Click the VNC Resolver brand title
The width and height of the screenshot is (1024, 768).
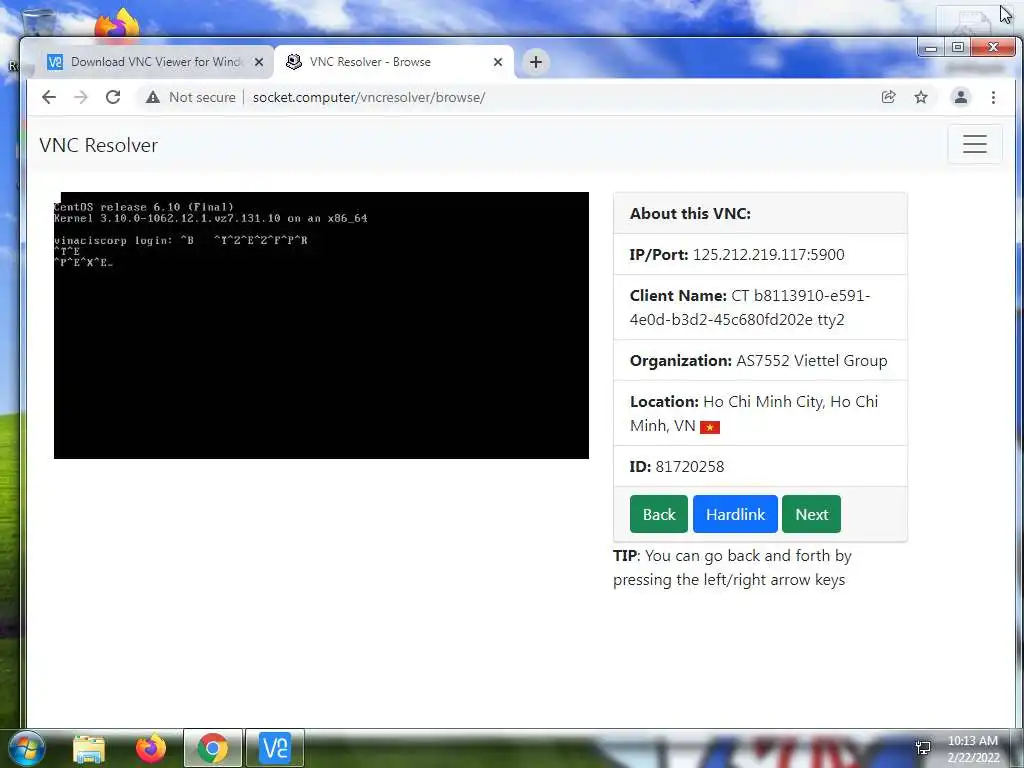pos(99,145)
